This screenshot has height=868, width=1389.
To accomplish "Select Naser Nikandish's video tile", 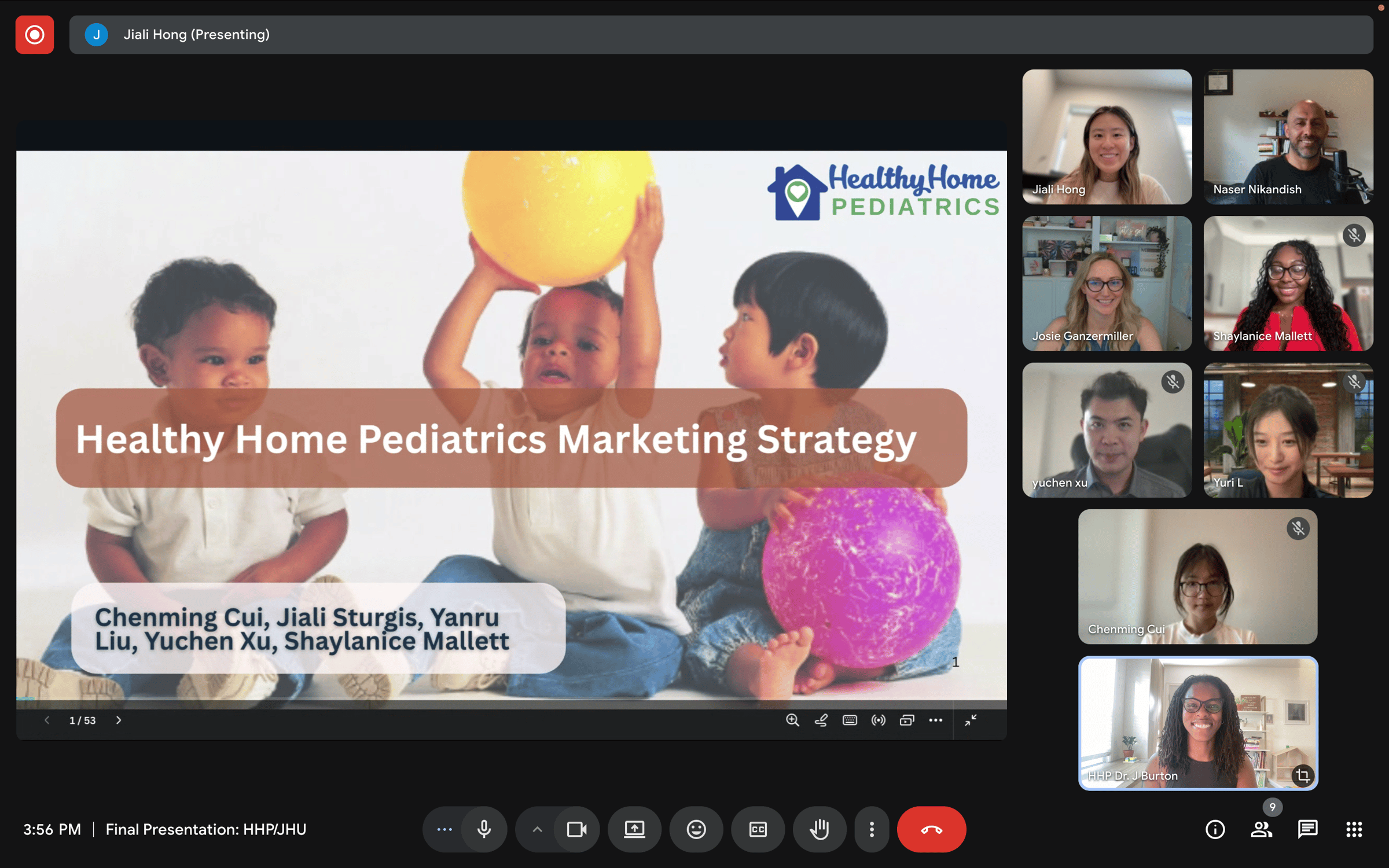I will click(x=1289, y=137).
